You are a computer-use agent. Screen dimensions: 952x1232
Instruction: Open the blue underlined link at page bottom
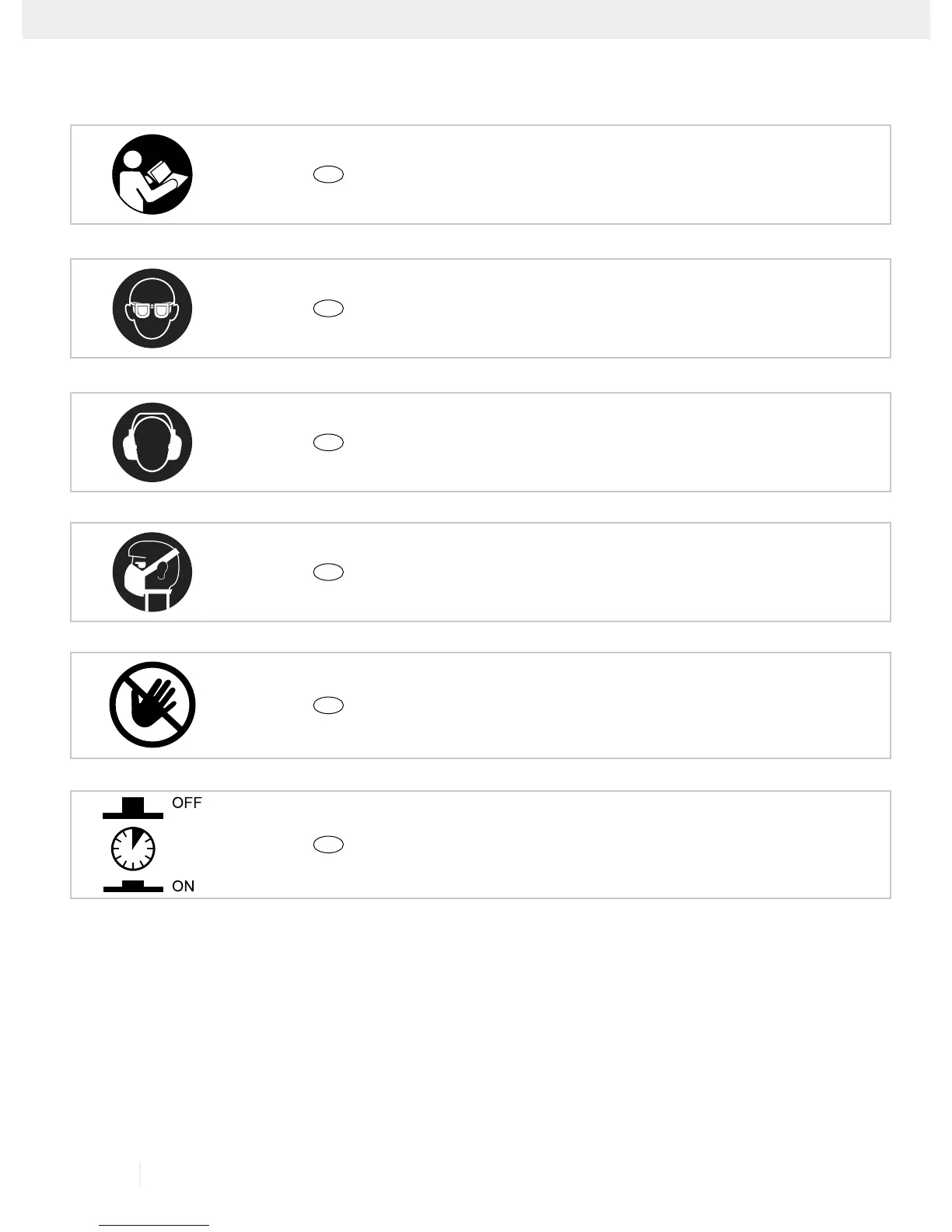pos(154,1224)
